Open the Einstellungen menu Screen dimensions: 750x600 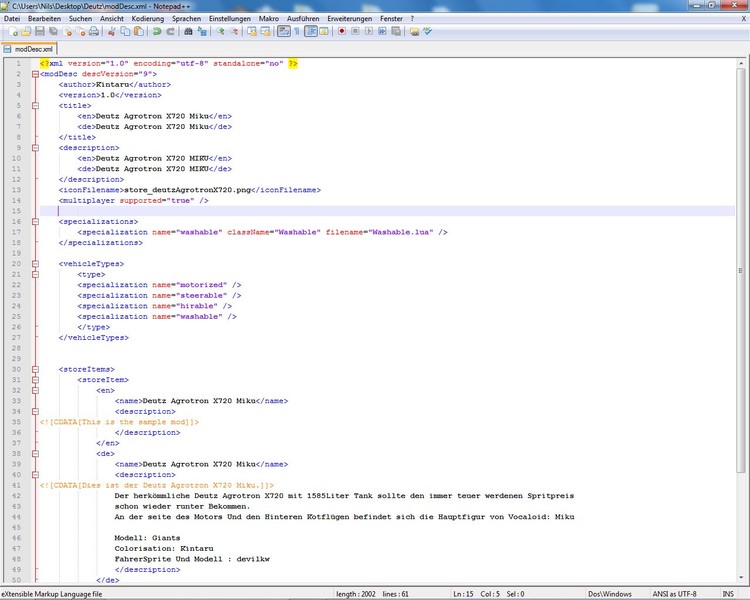click(x=230, y=19)
